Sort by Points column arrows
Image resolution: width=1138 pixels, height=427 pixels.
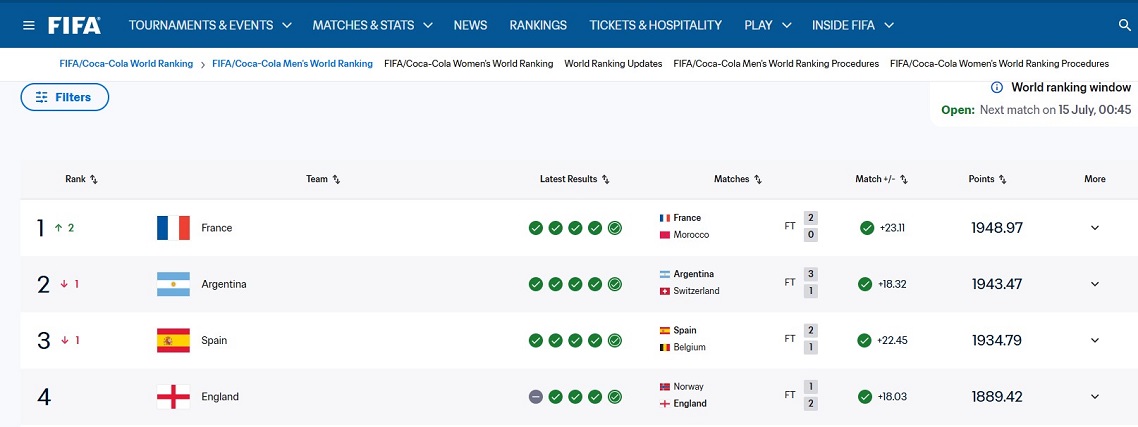coord(1002,179)
